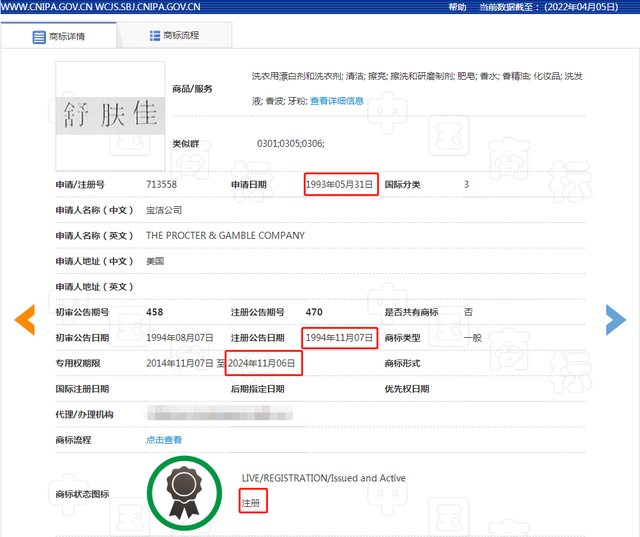
Task: Click the 是否共有商标 label
Action: (411, 312)
